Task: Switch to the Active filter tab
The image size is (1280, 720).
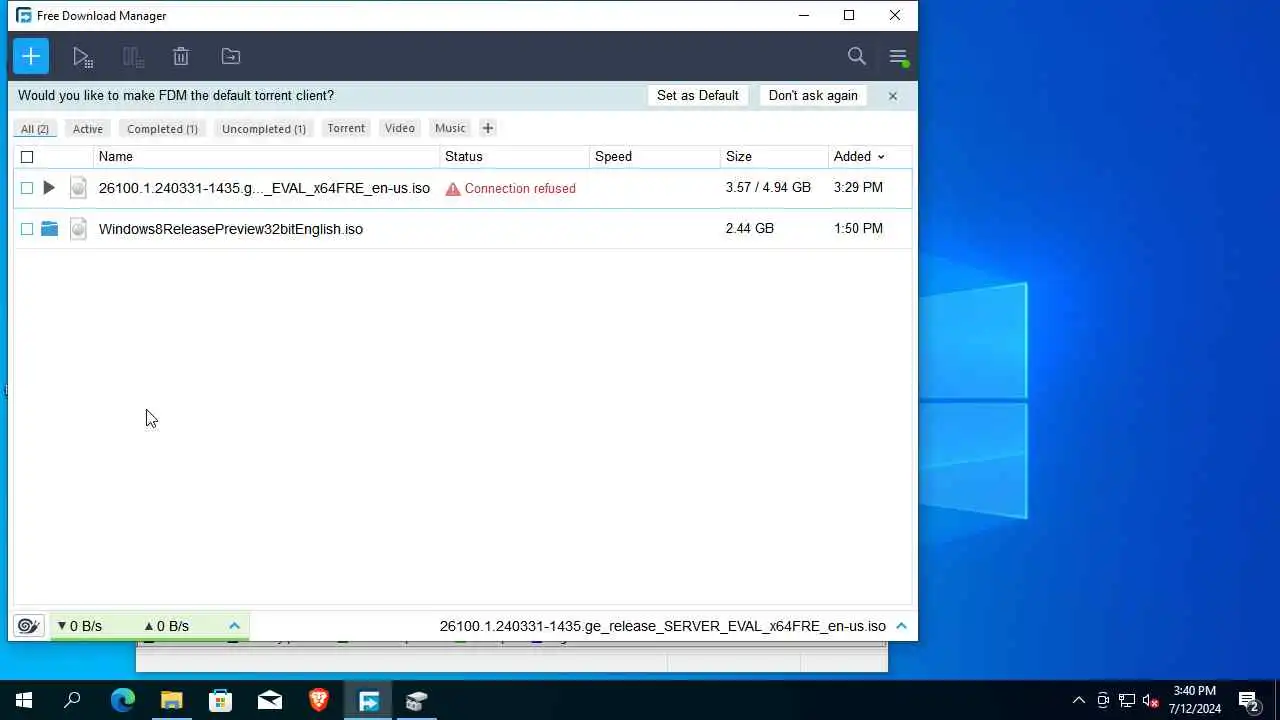Action: pyautogui.click(x=88, y=129)
